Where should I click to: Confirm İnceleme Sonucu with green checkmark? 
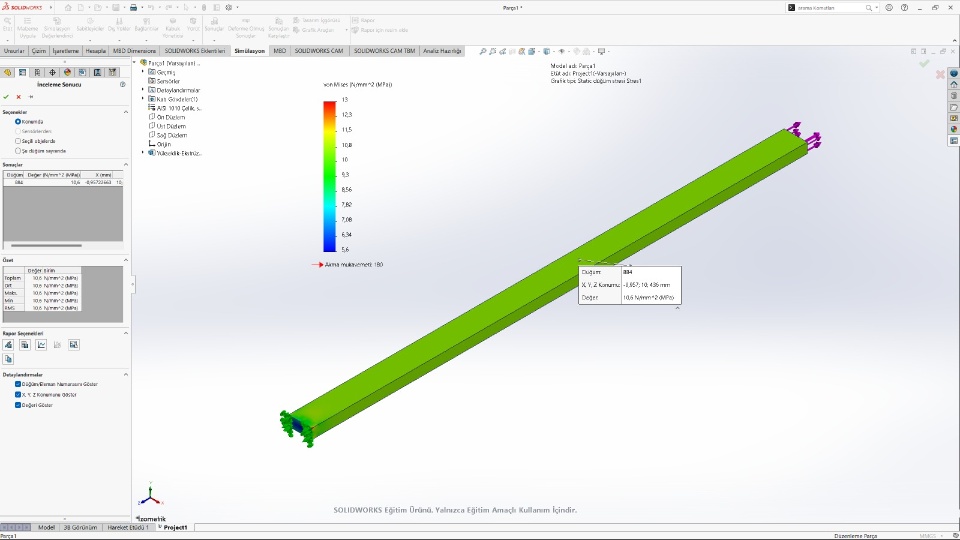(x=6, y=97)
